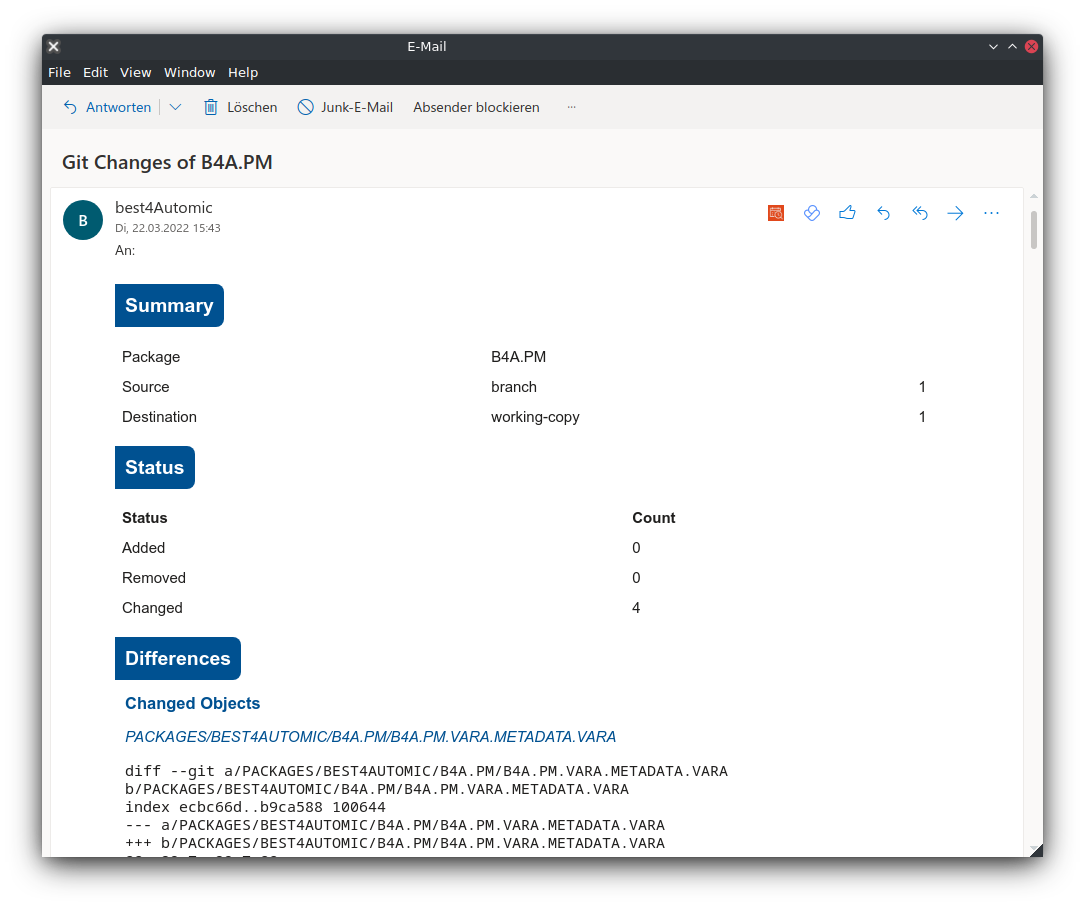
Task: Click the sender name best4Automic
Action: pos(163,208)
